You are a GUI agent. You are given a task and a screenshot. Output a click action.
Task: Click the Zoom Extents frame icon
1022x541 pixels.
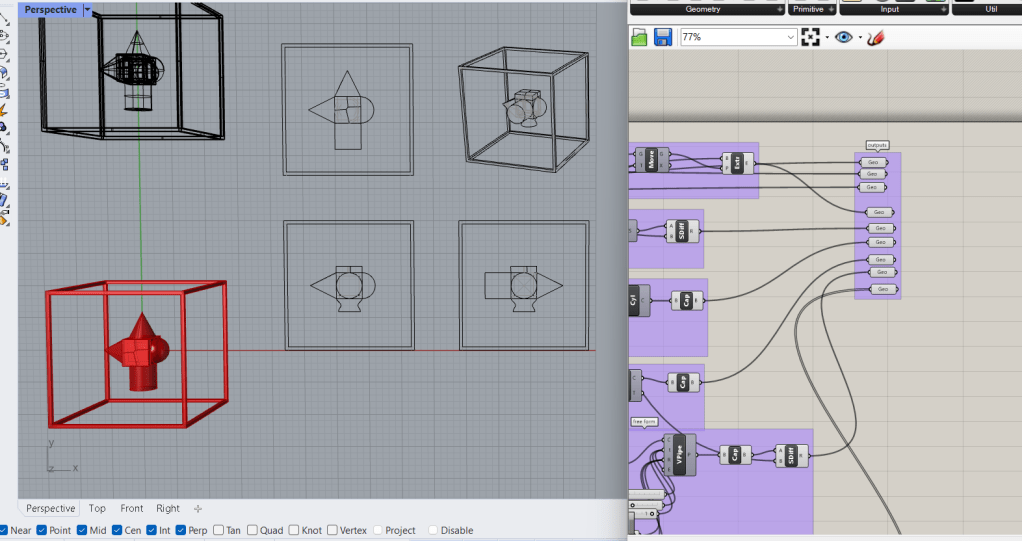[x=810, y=37]
